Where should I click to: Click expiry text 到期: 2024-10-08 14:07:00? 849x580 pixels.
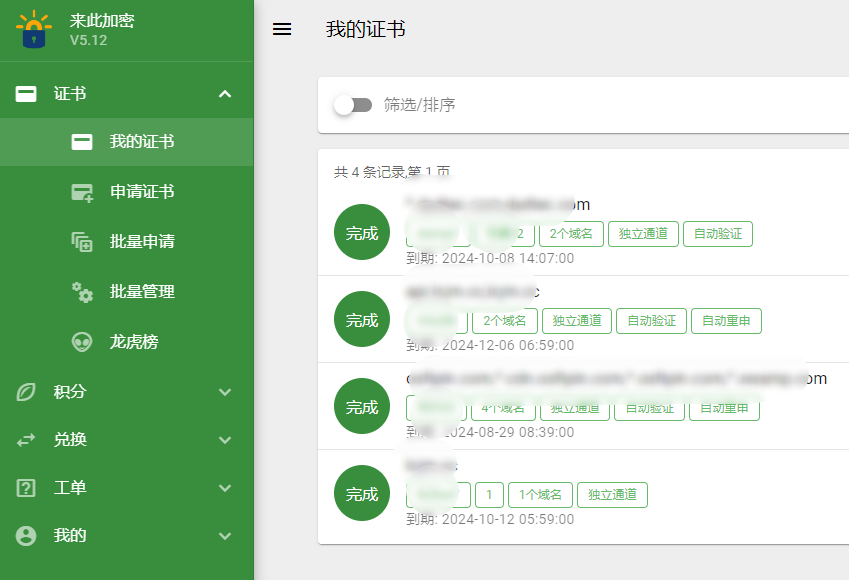(x=490, y=258)
